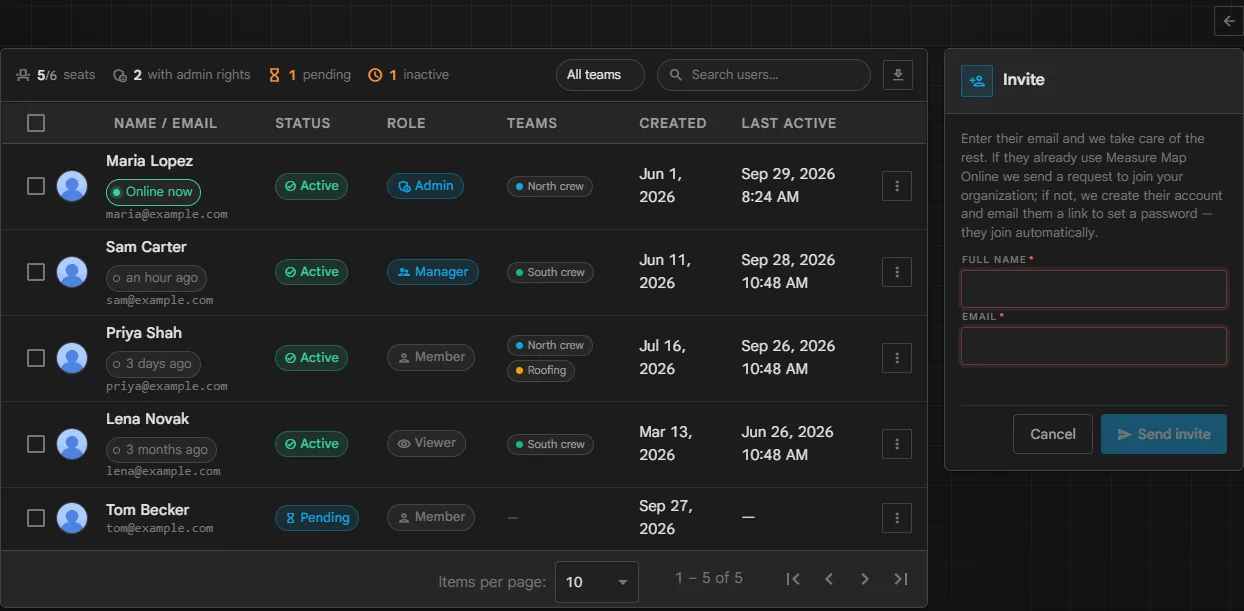
Task: Click the Cancel button
Action: pyautogui.click(x=1053, y=434)
